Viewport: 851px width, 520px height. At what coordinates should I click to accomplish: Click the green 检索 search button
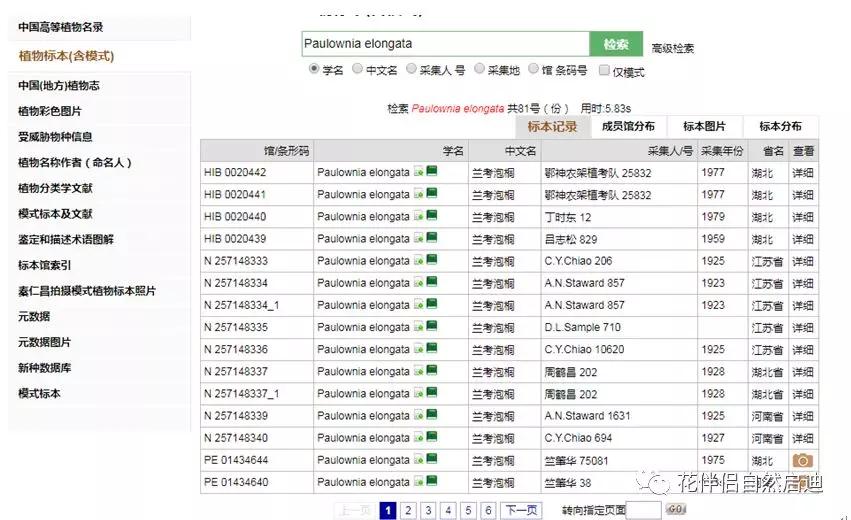616,44
